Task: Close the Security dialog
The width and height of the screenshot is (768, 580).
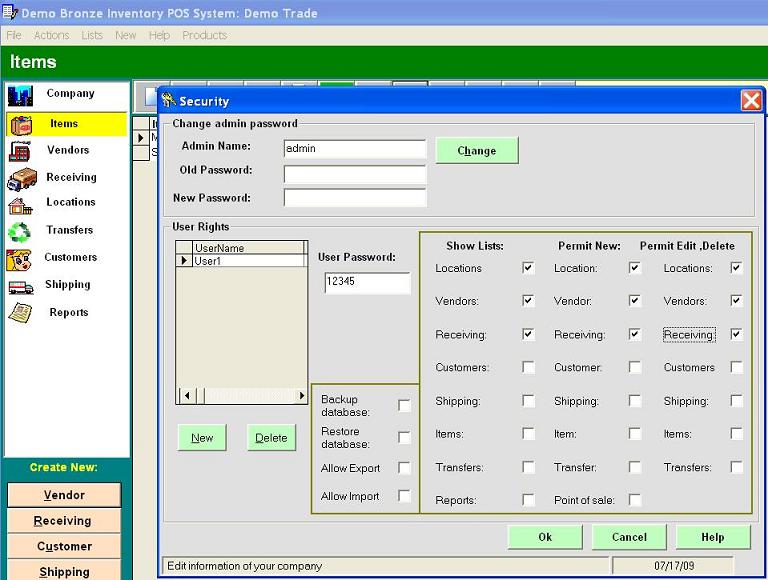Action: point(751,101)
